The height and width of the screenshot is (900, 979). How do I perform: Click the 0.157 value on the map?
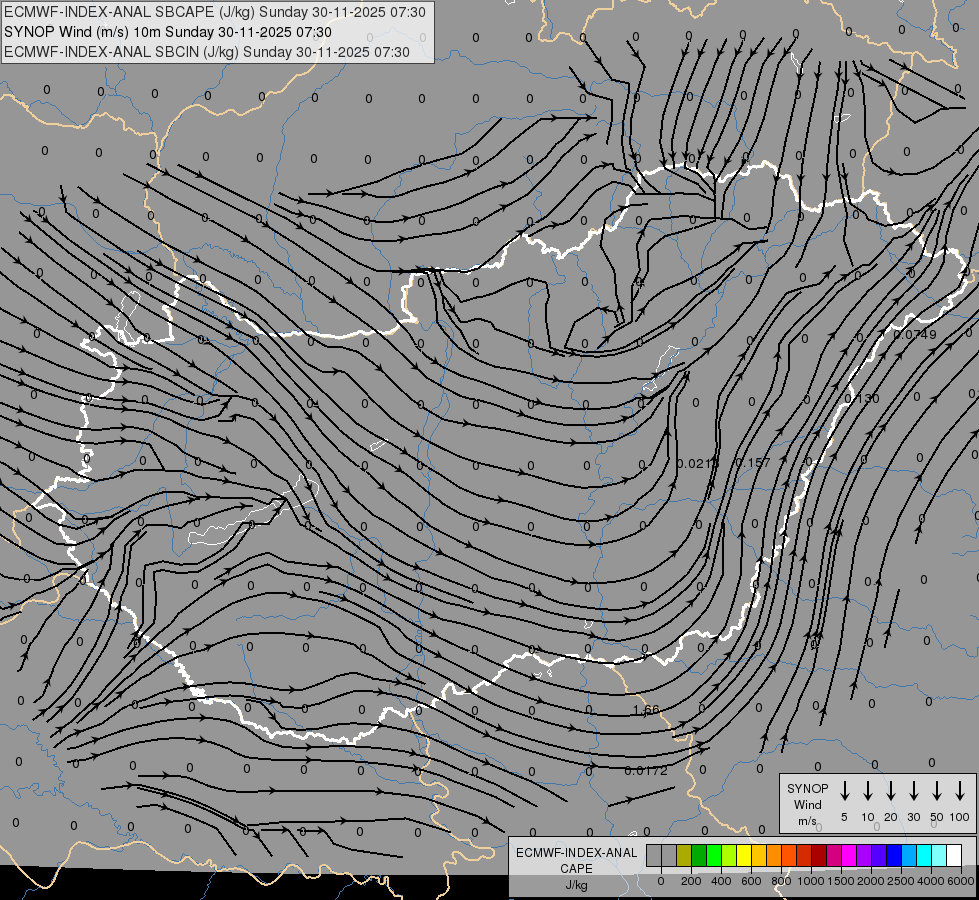point(753,463)
